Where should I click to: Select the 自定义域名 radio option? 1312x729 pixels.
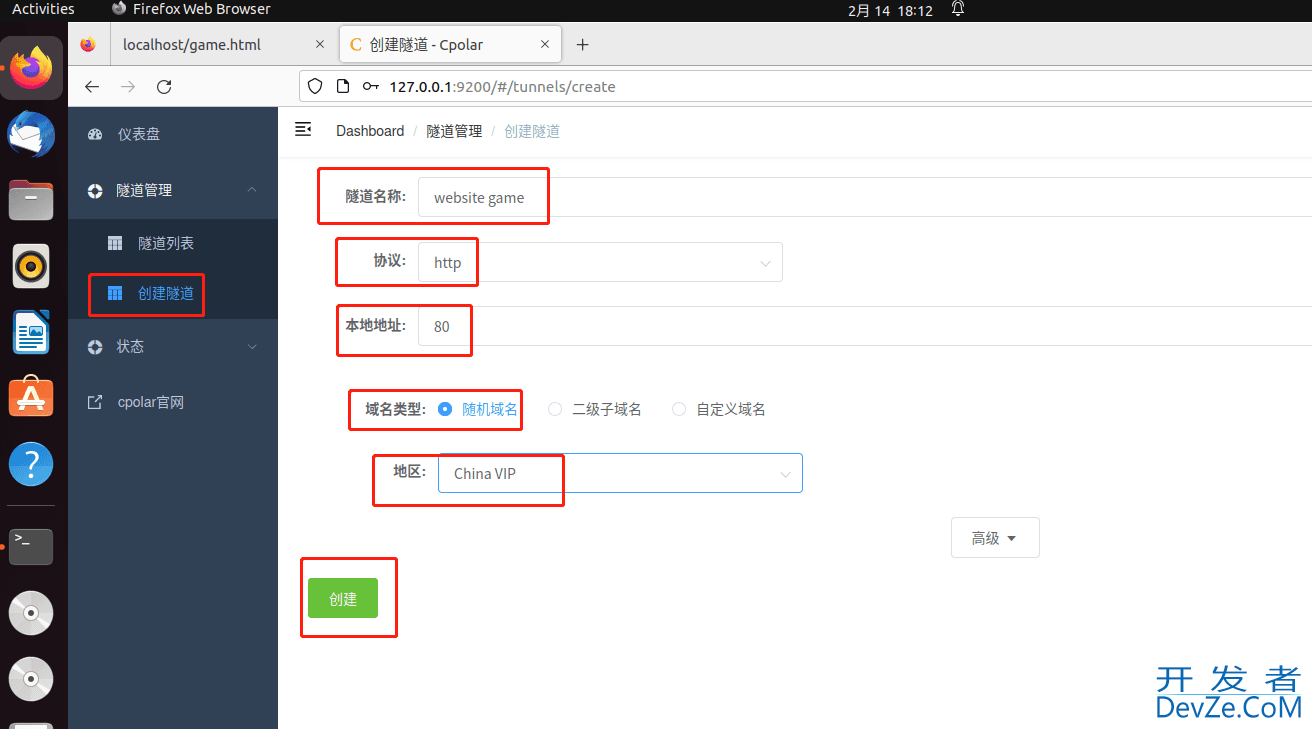pos(719,409)
